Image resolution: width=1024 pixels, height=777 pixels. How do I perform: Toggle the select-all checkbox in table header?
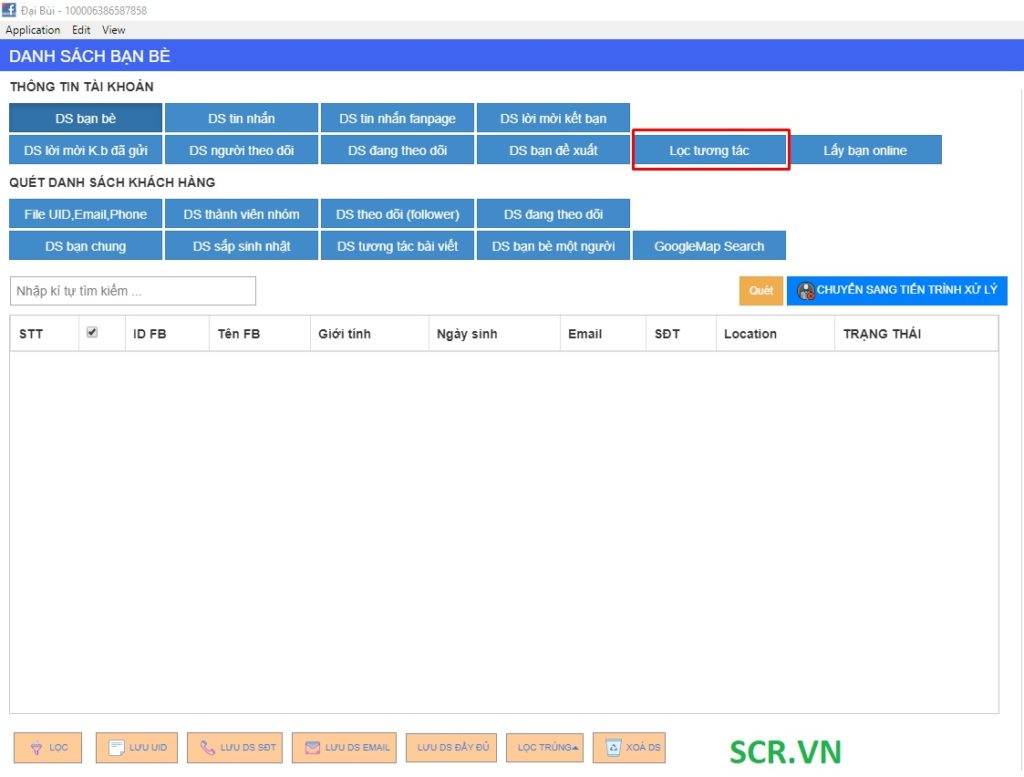click(x=92, y=333)
